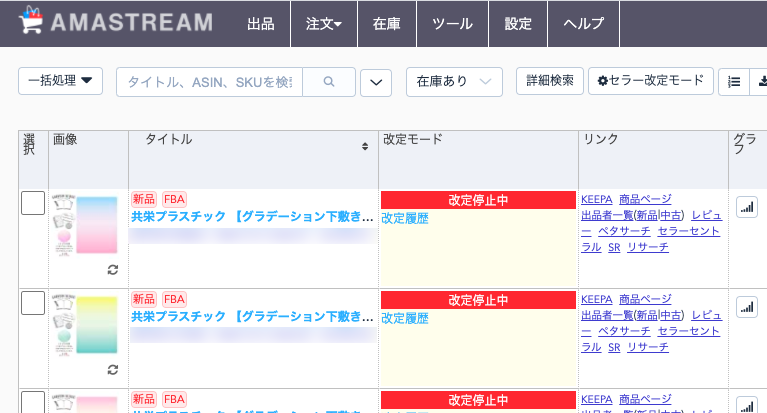Open リサーチ link in first row
The height and width of the screenshot is (413, 767).
coord(648,247)
